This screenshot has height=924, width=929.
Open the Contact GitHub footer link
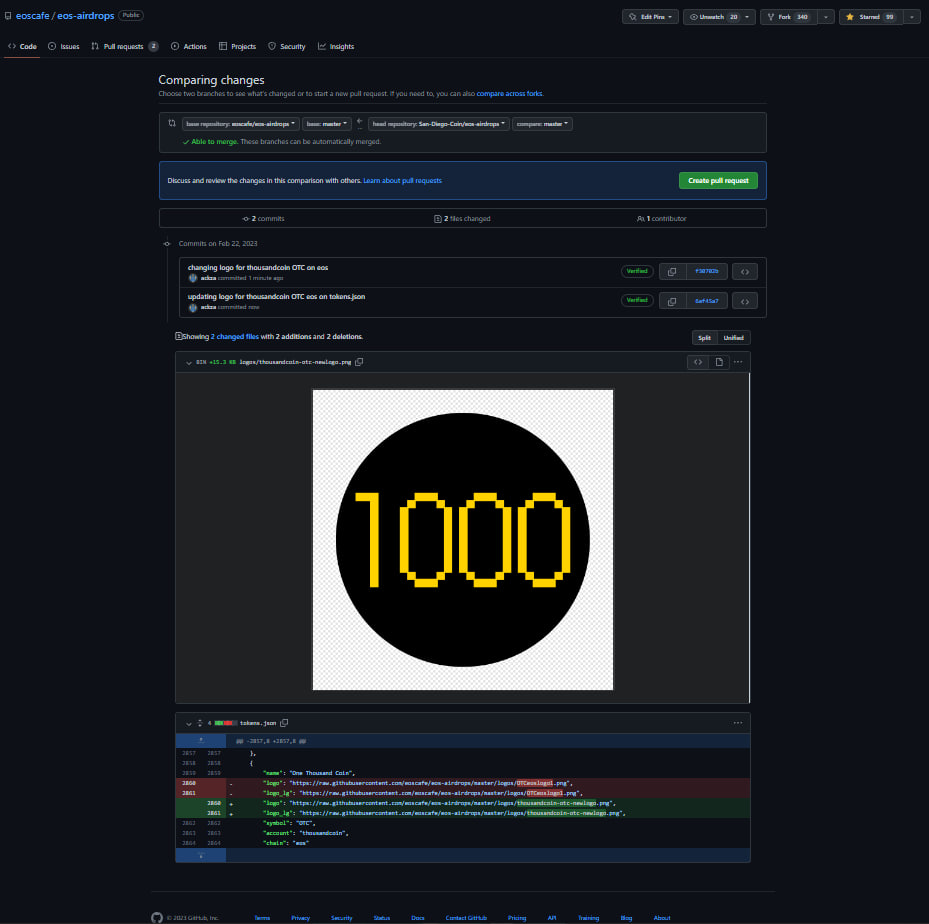(x=466, y=918)
